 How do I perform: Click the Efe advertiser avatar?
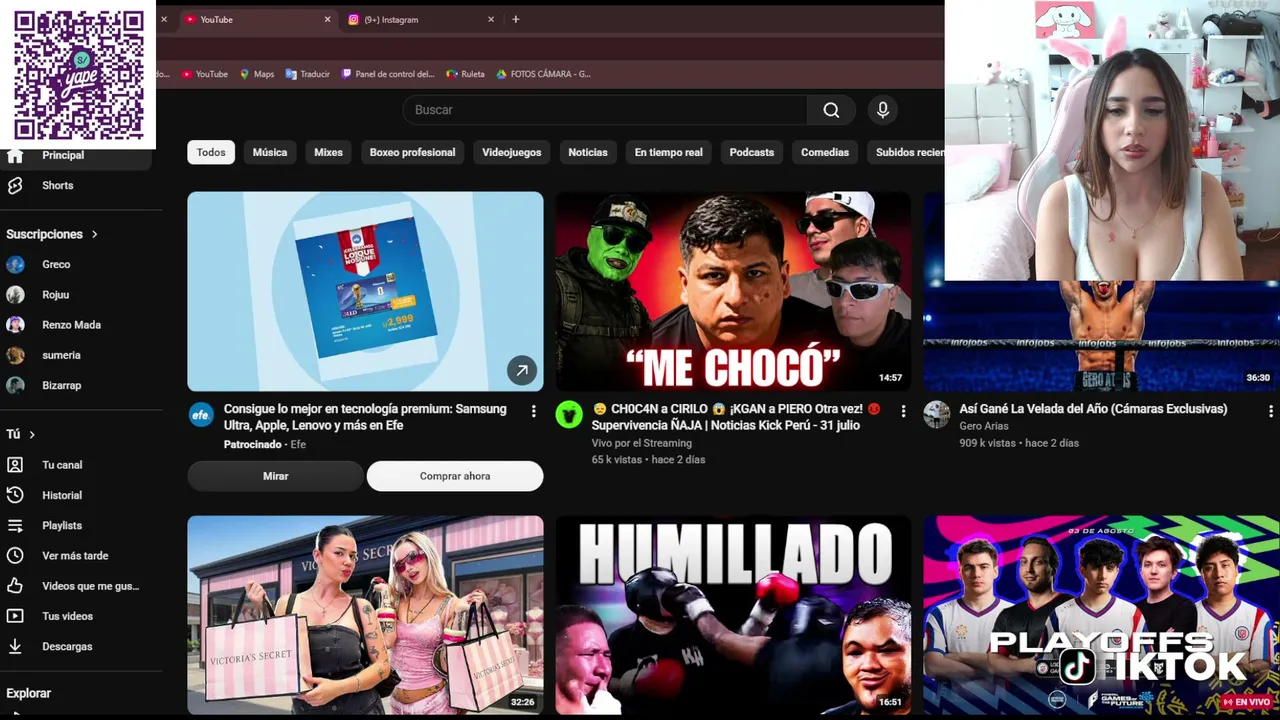[x=201, y=415]
